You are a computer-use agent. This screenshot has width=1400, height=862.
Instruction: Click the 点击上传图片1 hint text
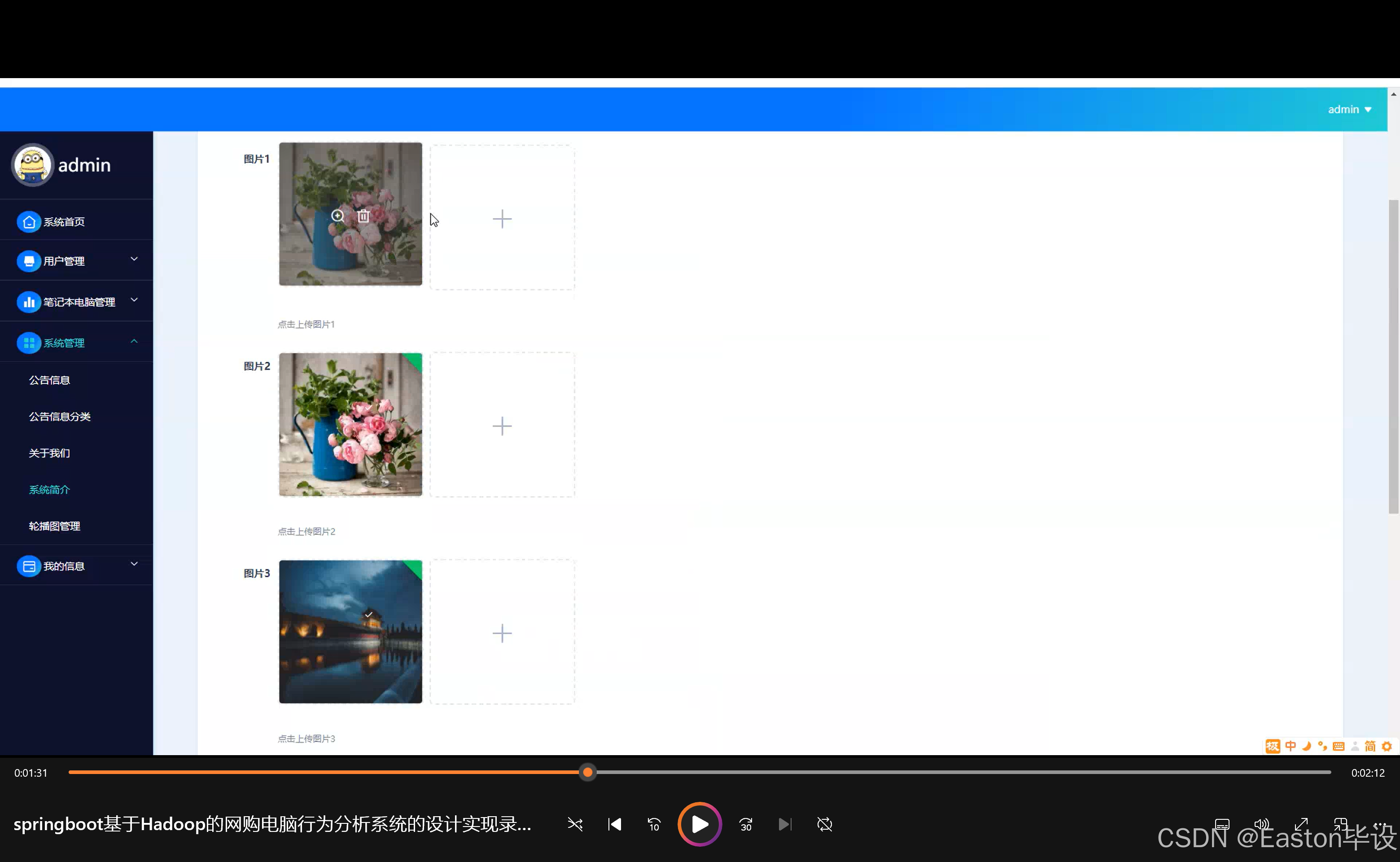tap(306, 325)
